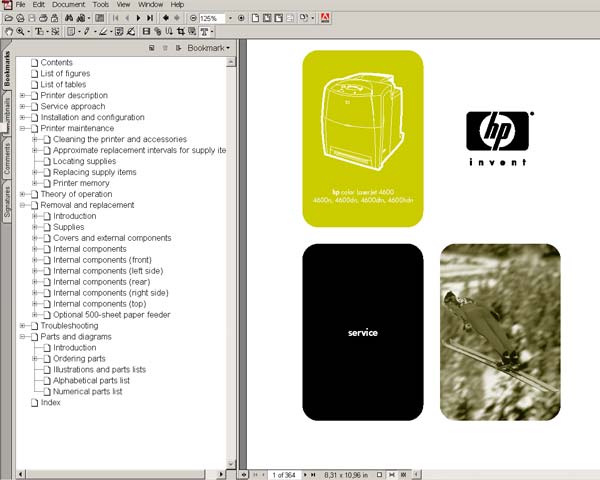Click the Open file folder icon
This screenshot has height=480, width=600.
pos(8,18)
